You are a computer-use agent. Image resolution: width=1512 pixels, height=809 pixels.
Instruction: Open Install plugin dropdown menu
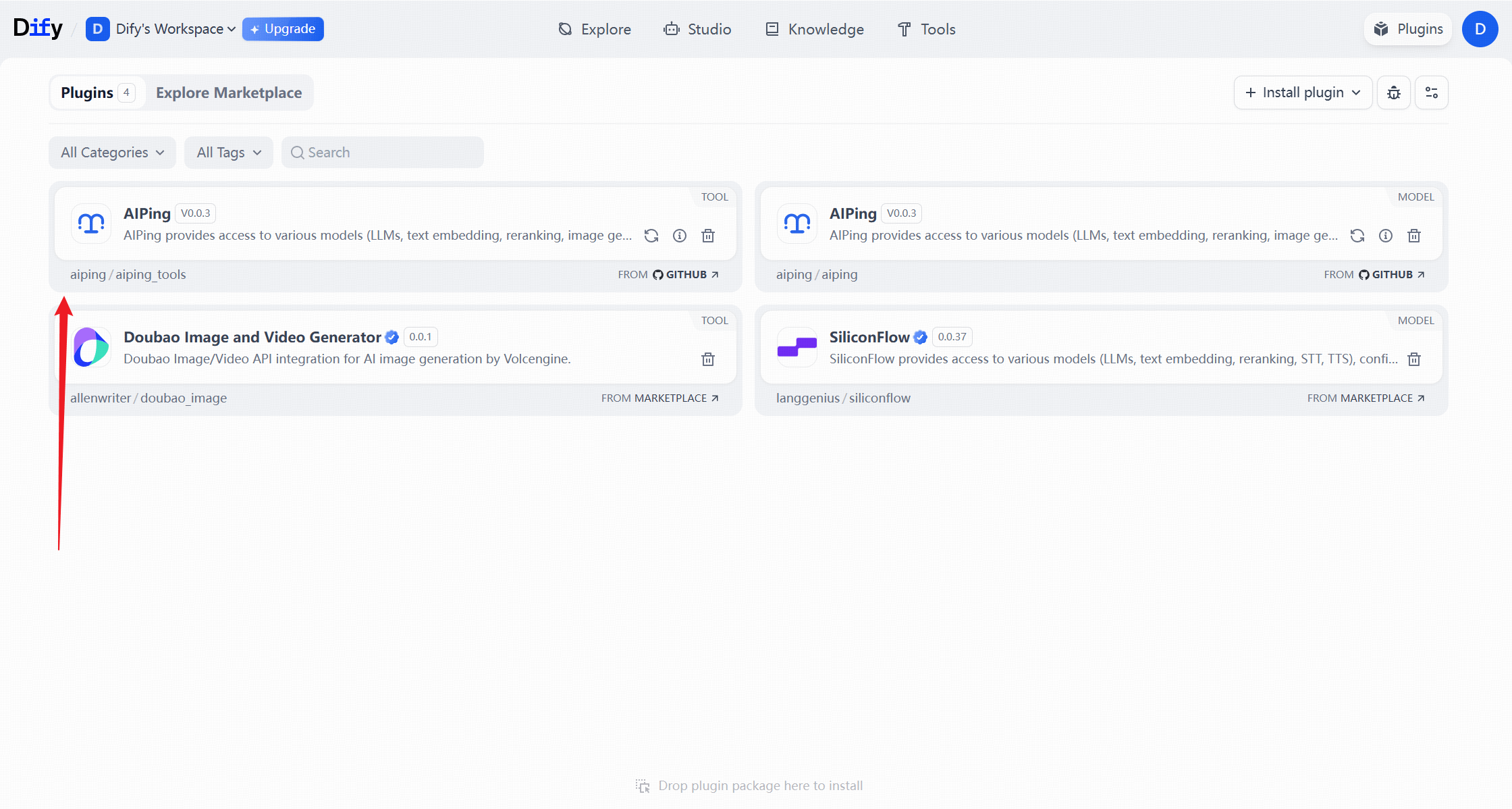coord(1302,93)
